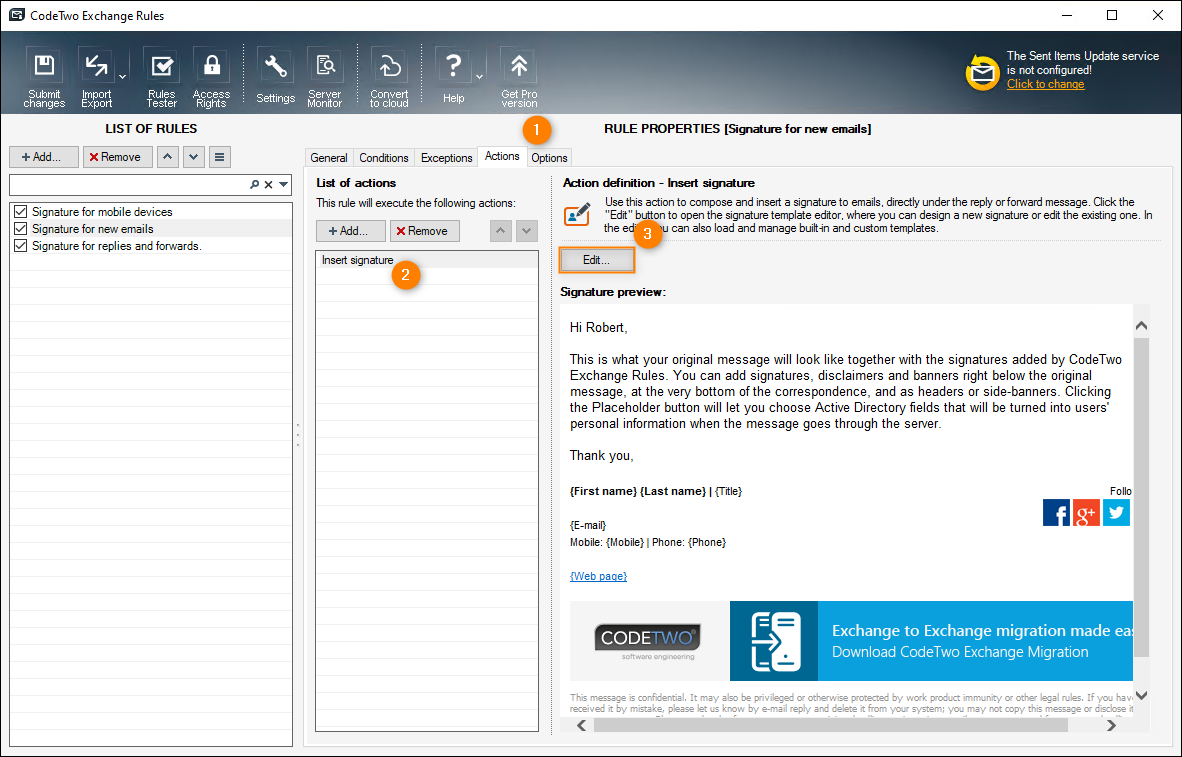Toggle the Signature for mobile devices checkbox
The width and height of the screenshot is (1182, 757).
(20, 212)
